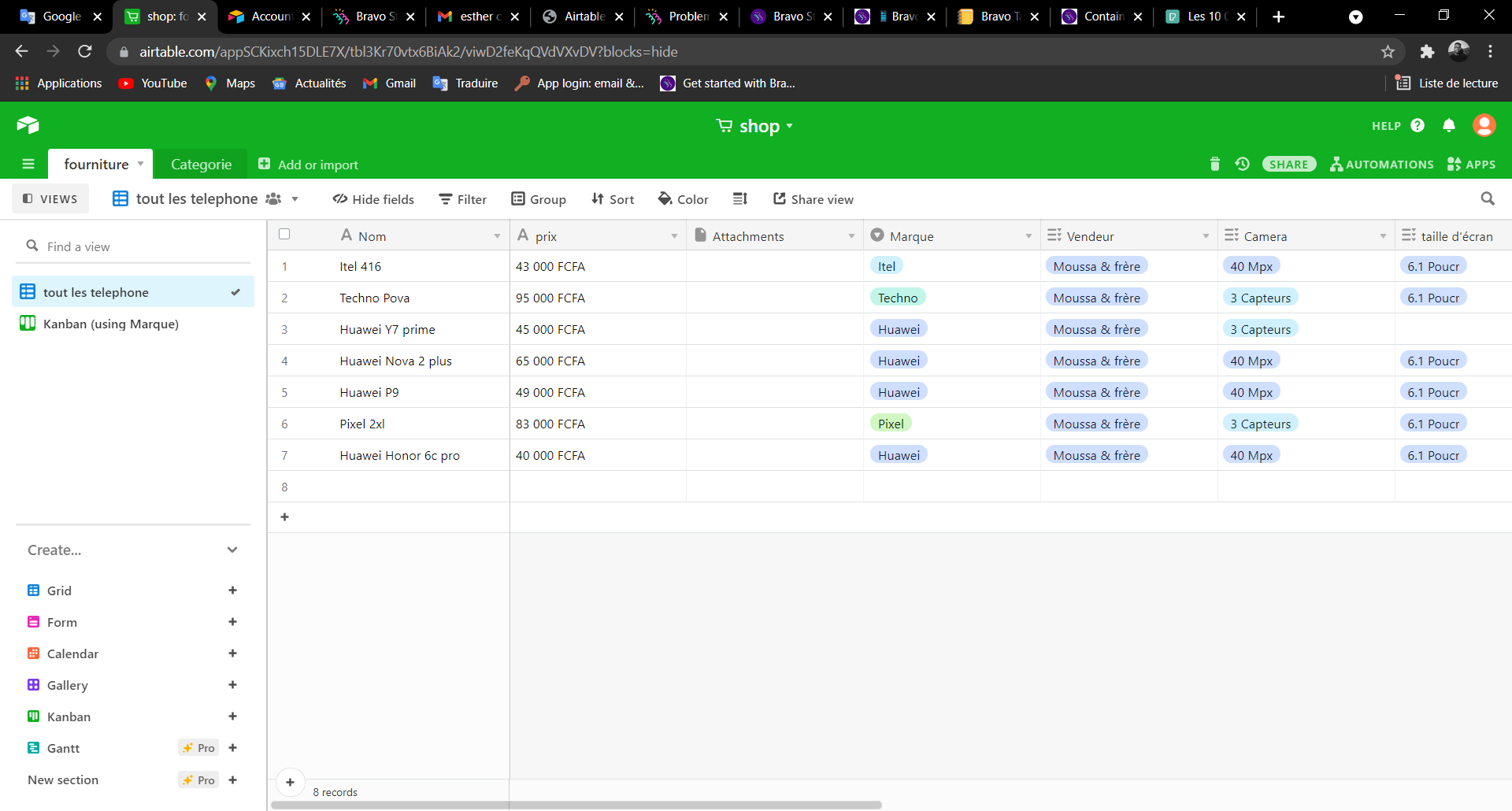Screen dimensions: 1512x811
Task: Click the Hide fields toolbar button
Action: [373, 199]
